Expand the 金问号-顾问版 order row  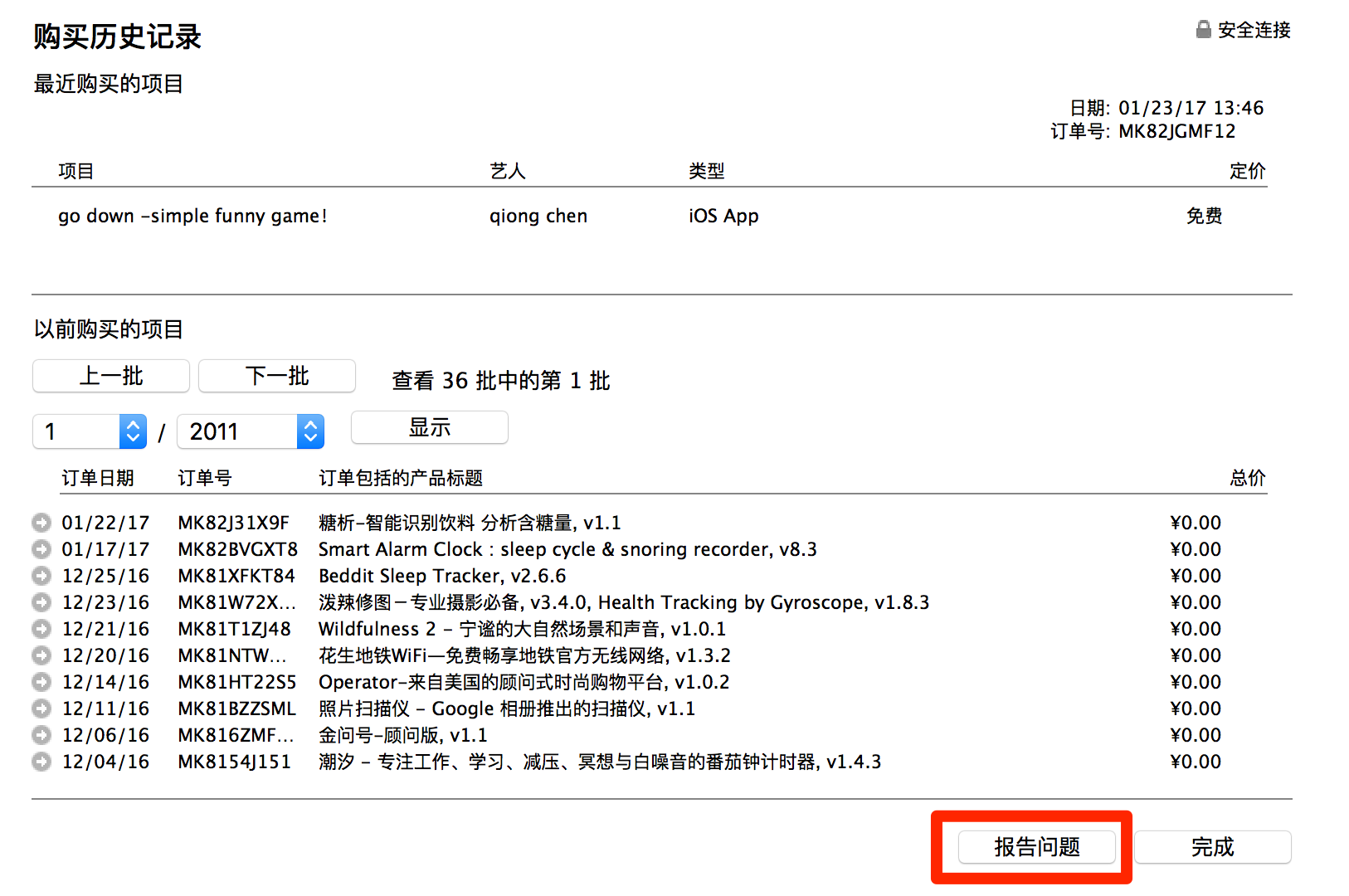tap(41, 735)
